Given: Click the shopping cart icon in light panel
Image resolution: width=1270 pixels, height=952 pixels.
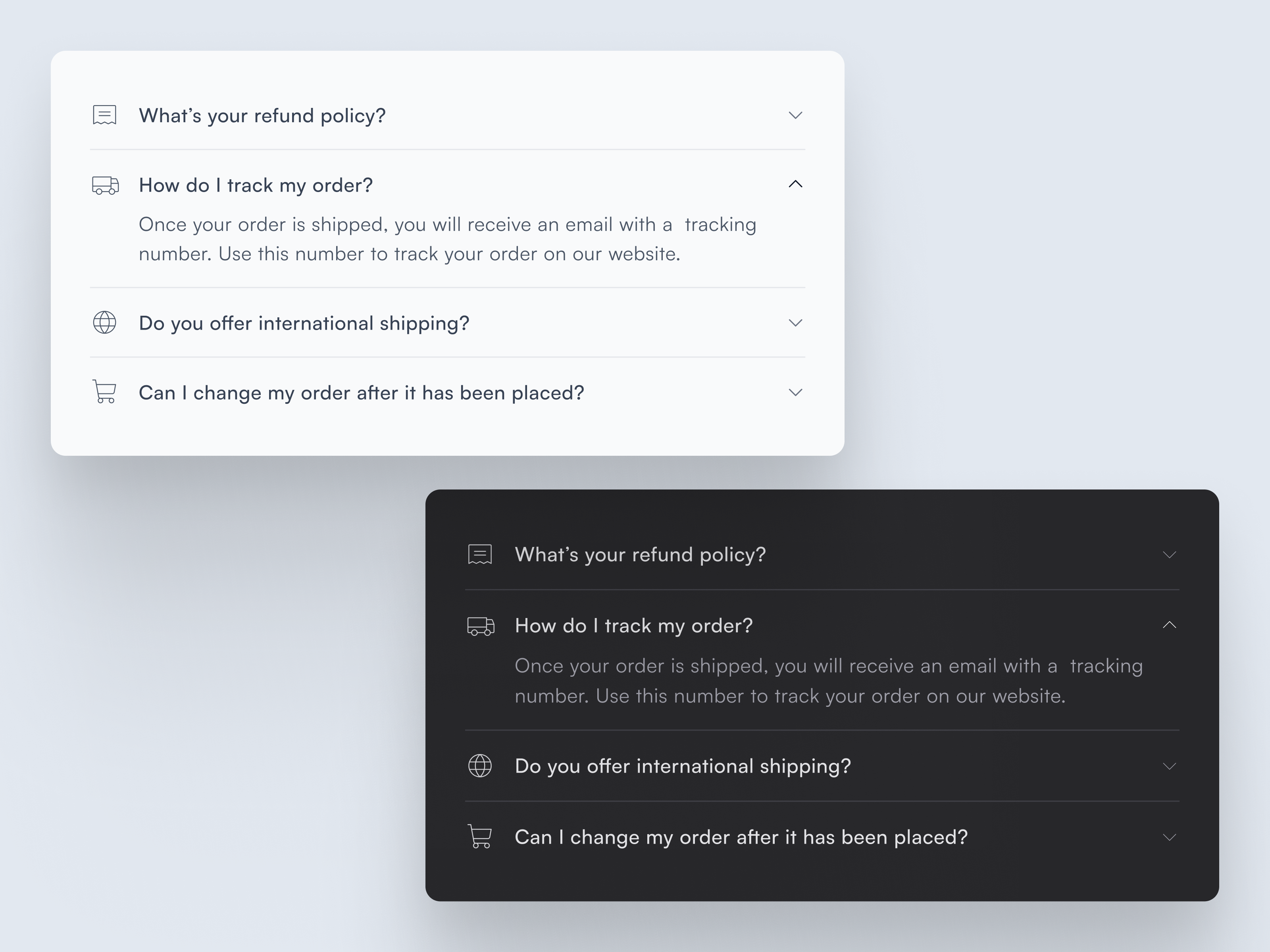Looking at the screenshot, I should (105, 393).
